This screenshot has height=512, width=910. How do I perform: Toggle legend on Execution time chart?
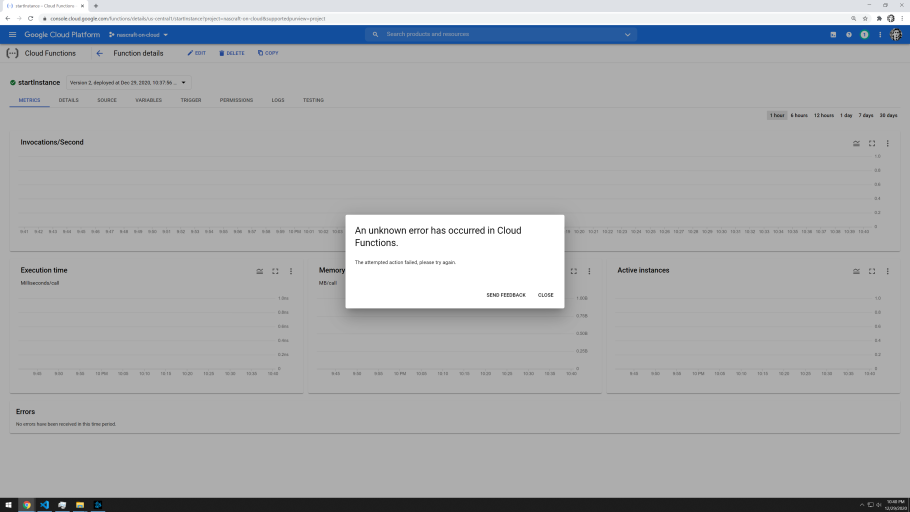tap(259, 271)
